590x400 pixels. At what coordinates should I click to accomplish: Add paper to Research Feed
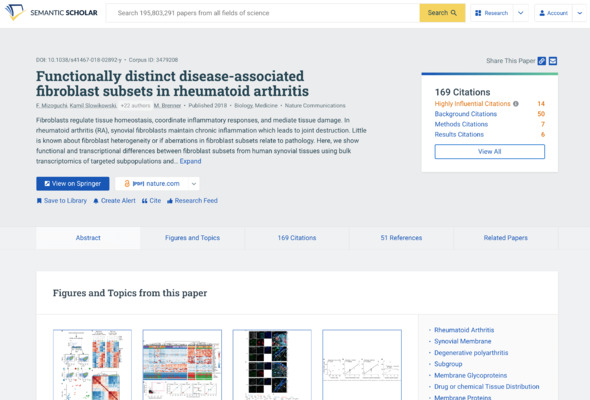click(192, 201)
